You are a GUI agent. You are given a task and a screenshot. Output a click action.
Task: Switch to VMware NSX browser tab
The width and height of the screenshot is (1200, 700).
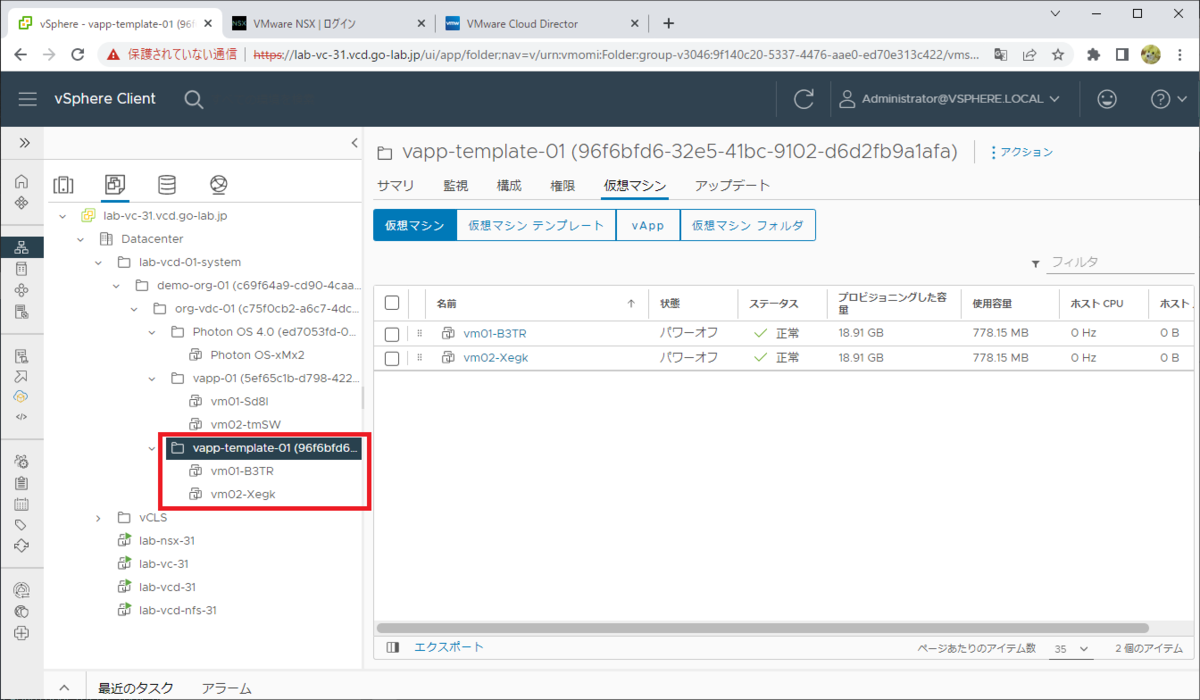[327, 23]
